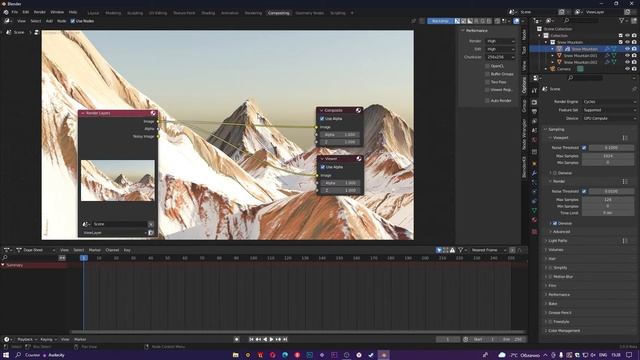Enable the OpenCL performance checkbox
This screenshot has height=360, width=640.
pos(487,66)
